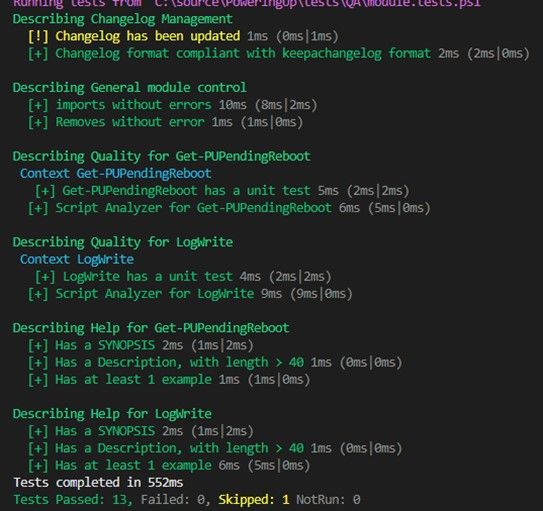Click 'Script Analyzer for Get-PUPendingReboot' result
543x511 pixels.
click(x=229, y=208)
